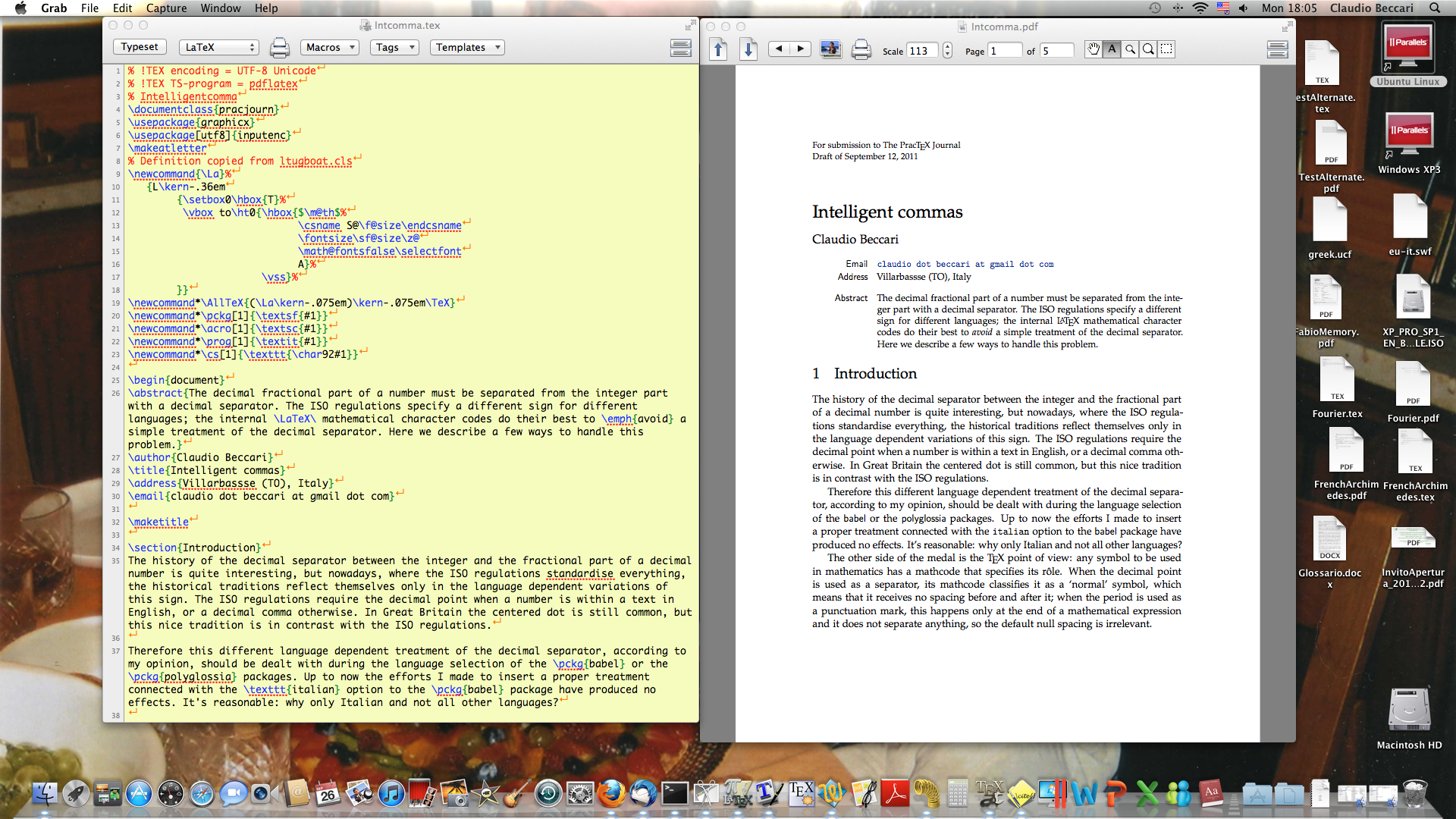
Task: Open the Window menu
Action: [221, 8]
